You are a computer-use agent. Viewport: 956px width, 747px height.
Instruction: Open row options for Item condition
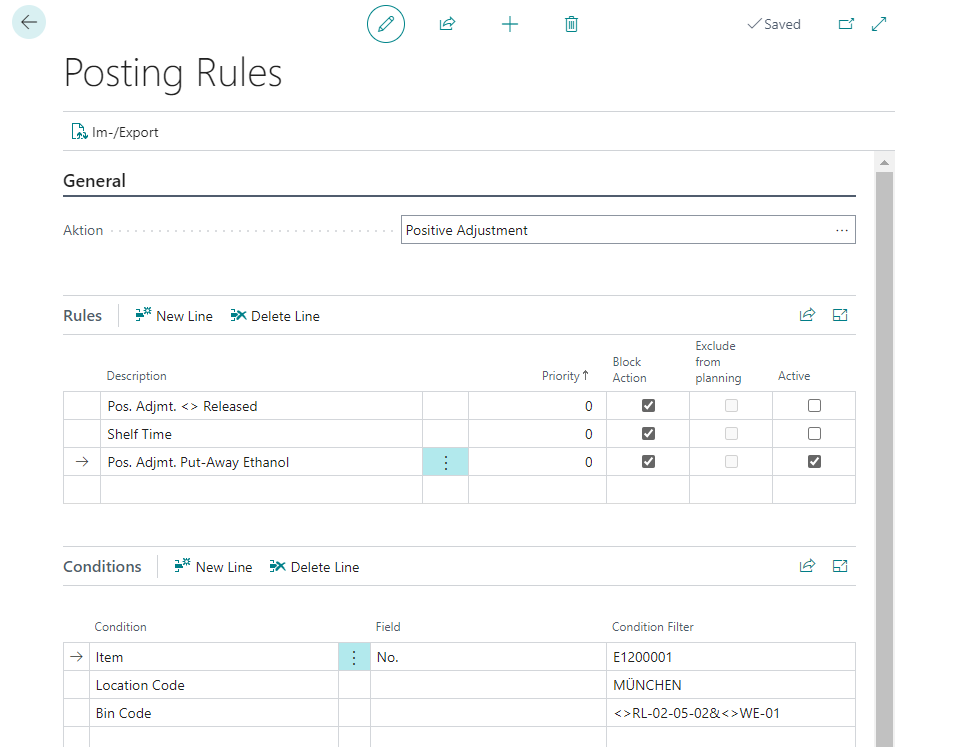click(354, 657)
